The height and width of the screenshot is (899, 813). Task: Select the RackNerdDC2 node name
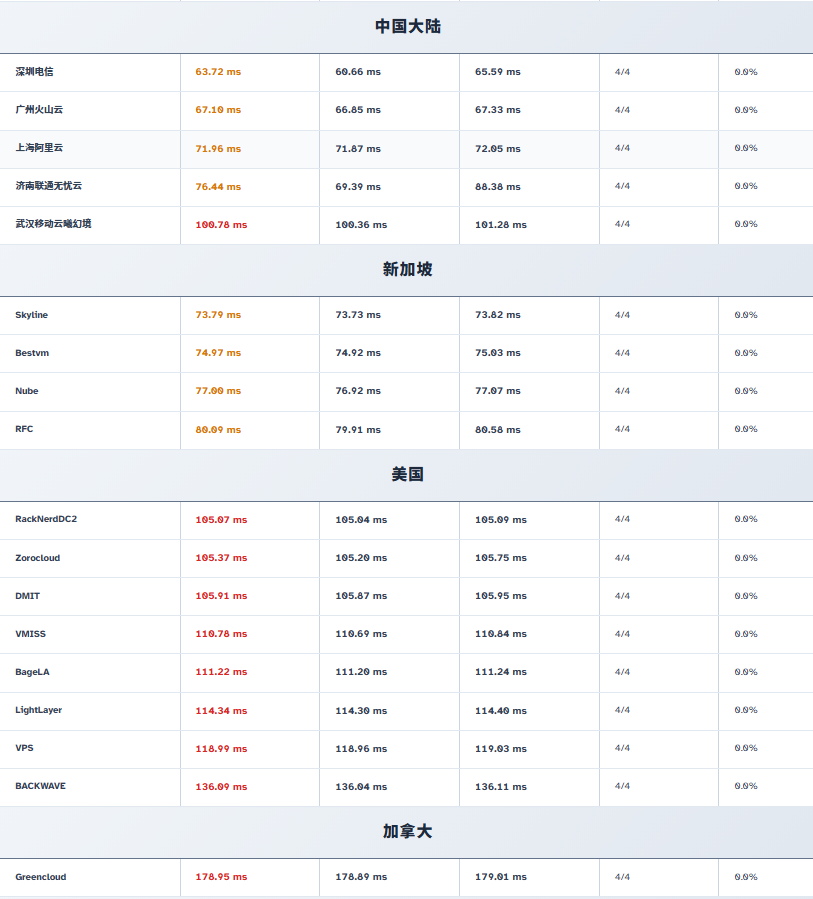click(x=46, y=519)
